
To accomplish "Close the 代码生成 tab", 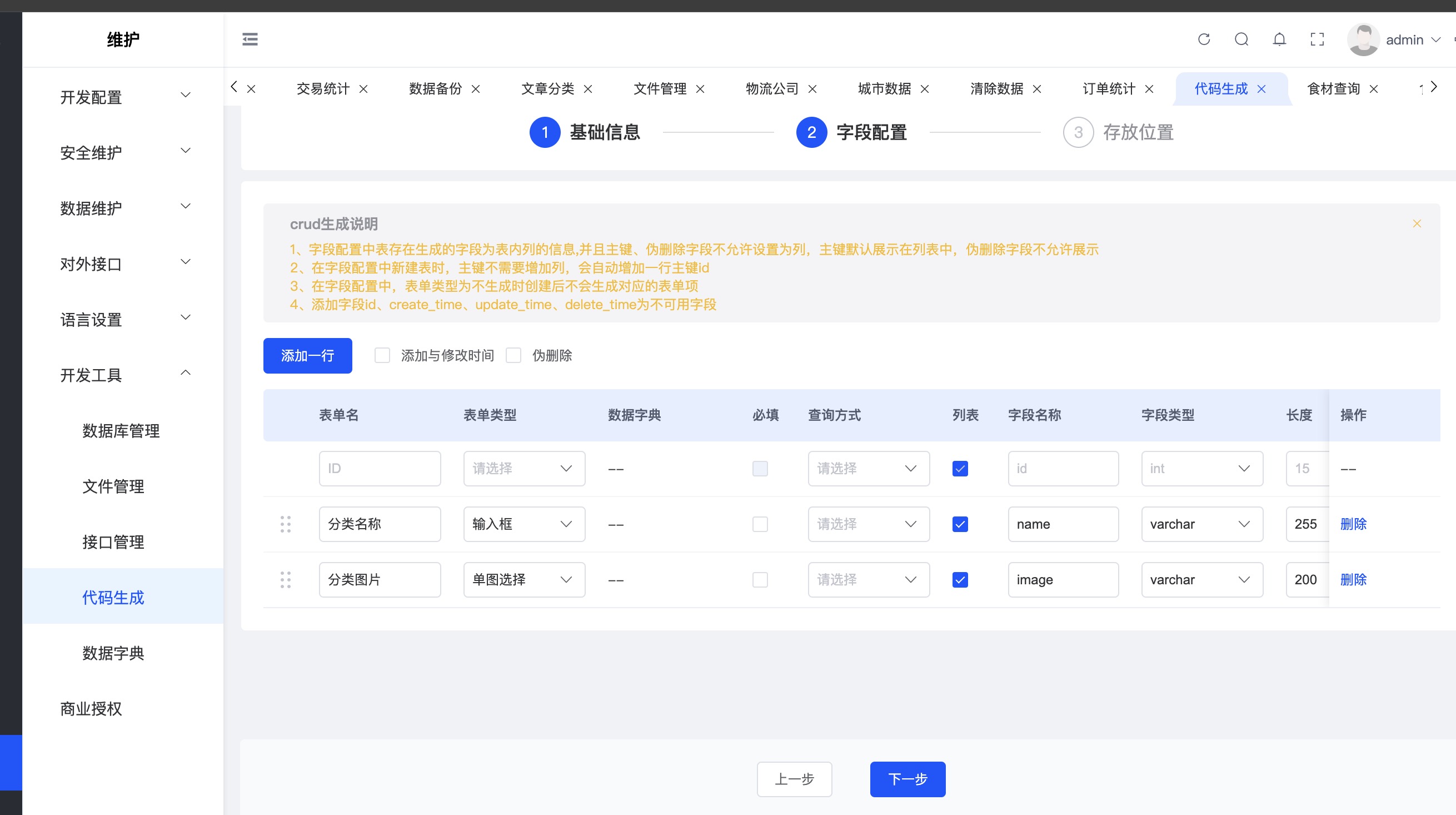I will (x=1261, y=89).
